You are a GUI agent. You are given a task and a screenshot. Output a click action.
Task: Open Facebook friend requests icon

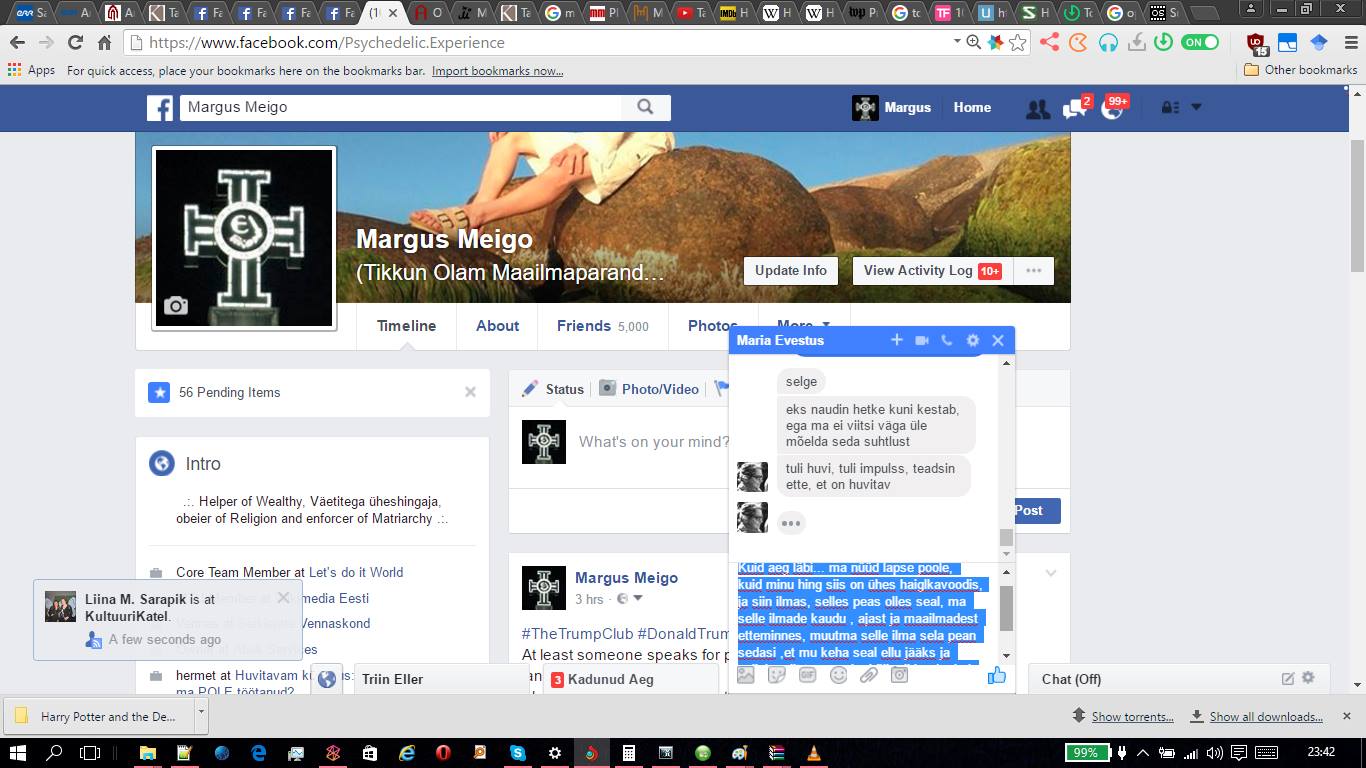point(1038,108)
